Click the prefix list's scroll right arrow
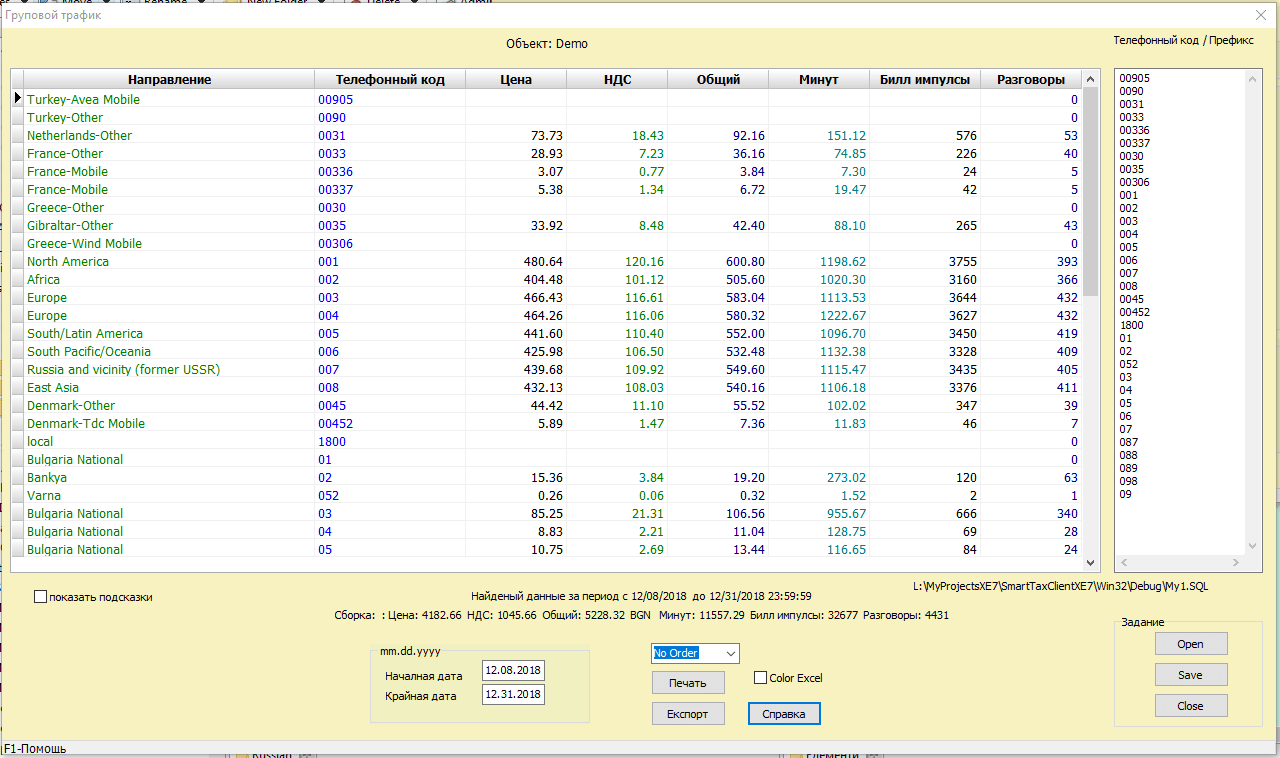 (1236, 563)
